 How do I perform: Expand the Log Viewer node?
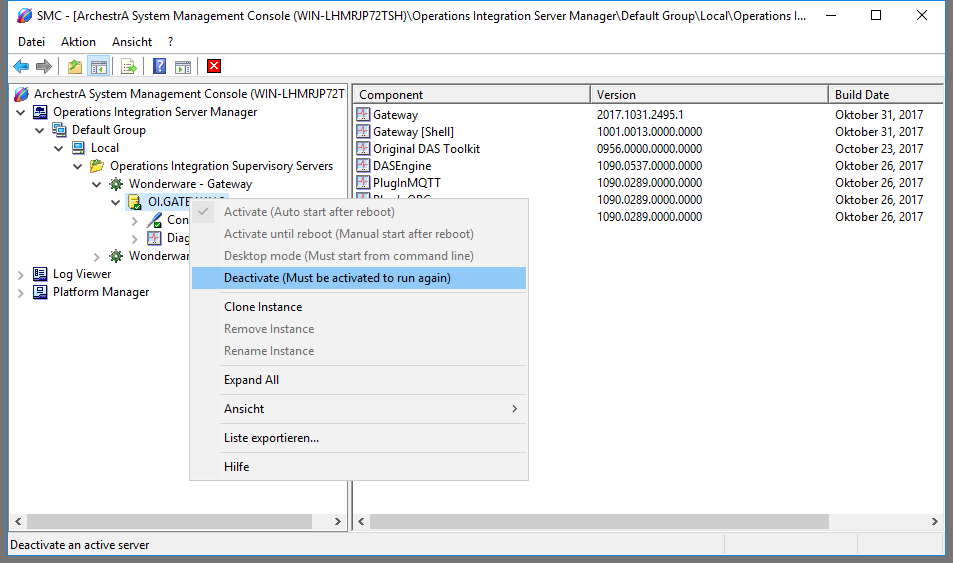point(21,274)
